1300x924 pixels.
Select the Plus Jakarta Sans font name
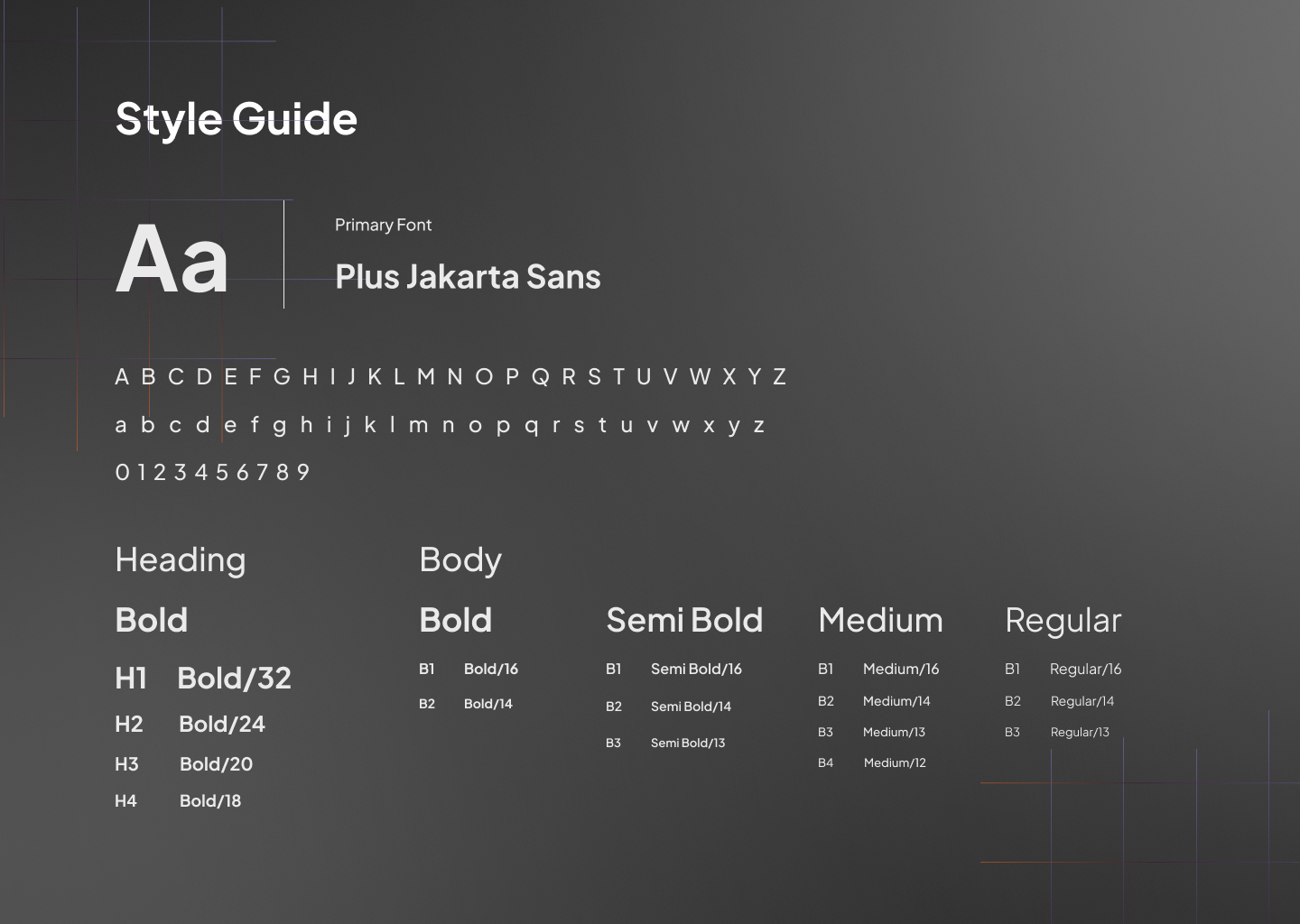(468, 277)
